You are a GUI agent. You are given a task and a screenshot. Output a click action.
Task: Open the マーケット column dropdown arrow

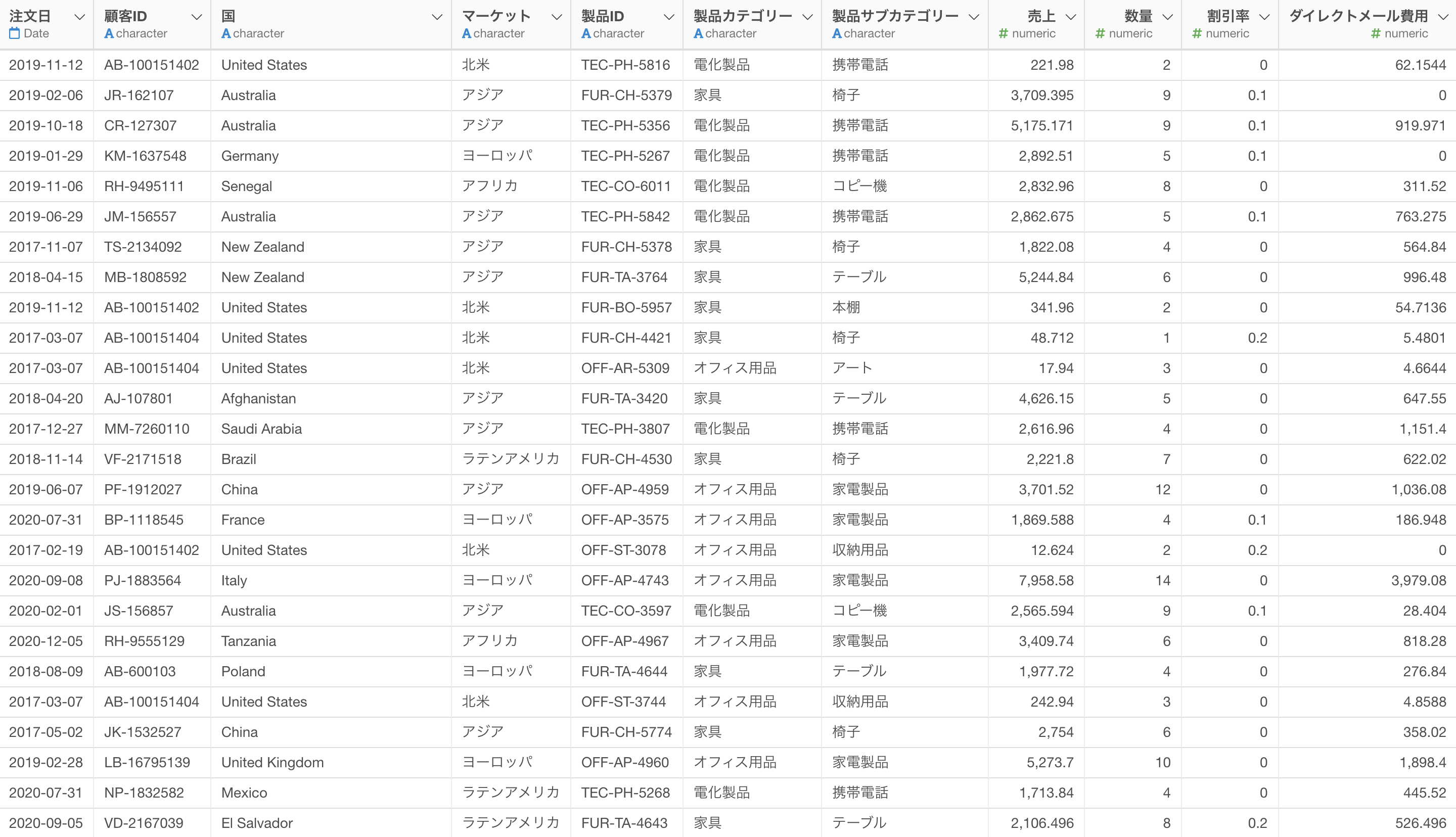(x=557, y=17)
